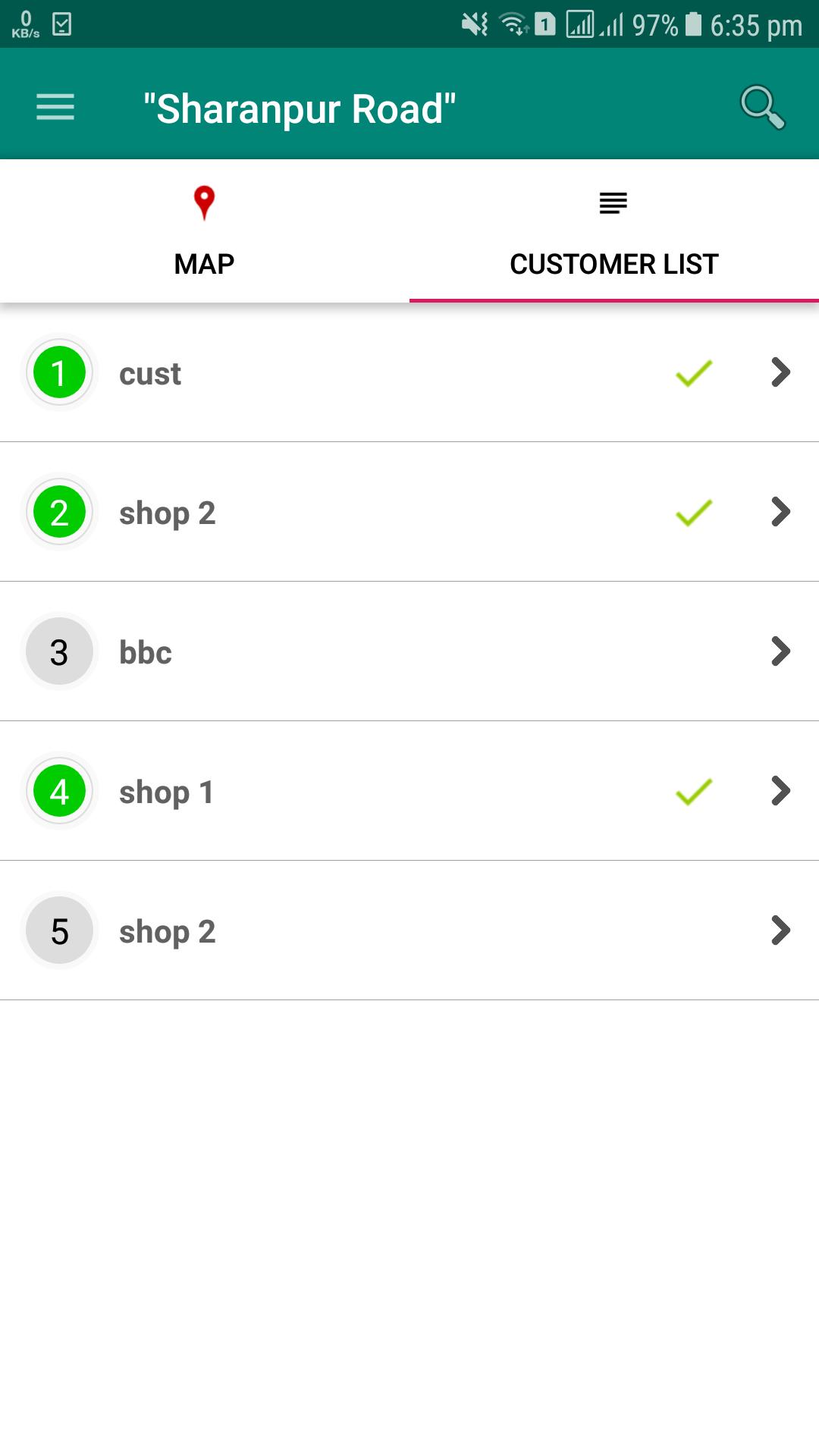Expand the cust row chevron
Image resolution: width=819 pixels, height=1456 pixels.
point(780,372)
